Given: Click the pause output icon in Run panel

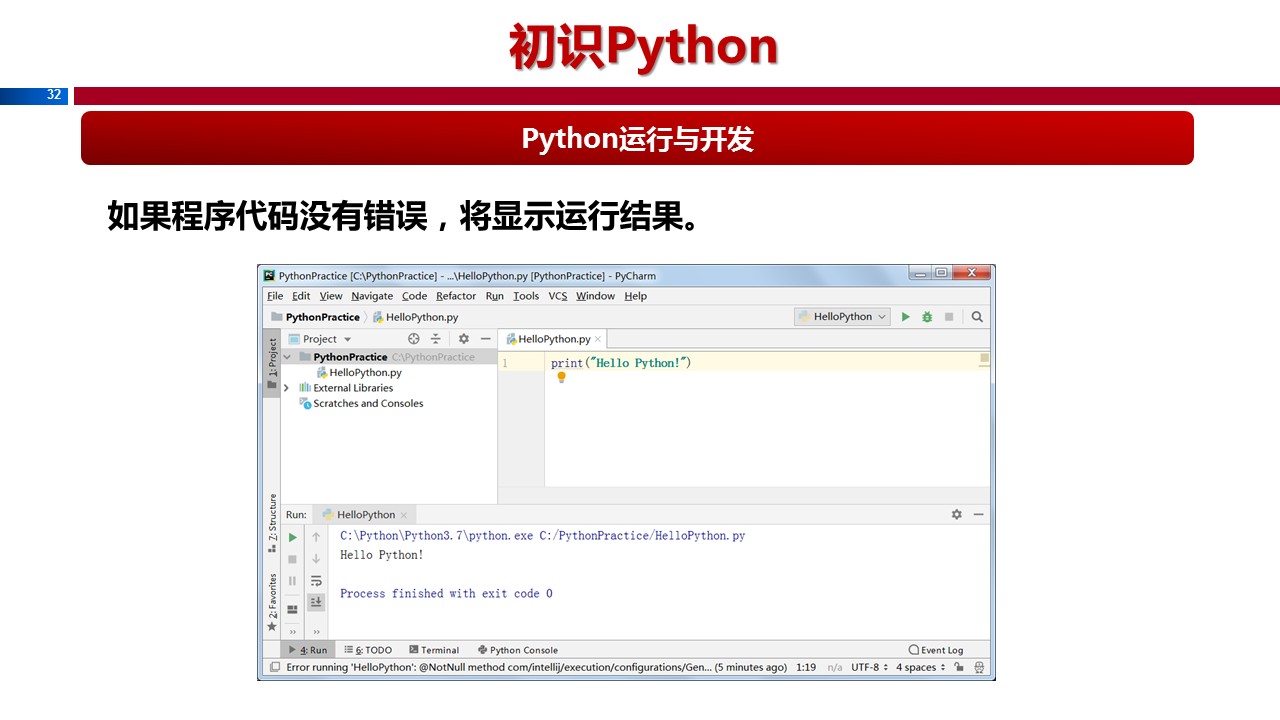Looking at the screenshot, I should 293,580.
